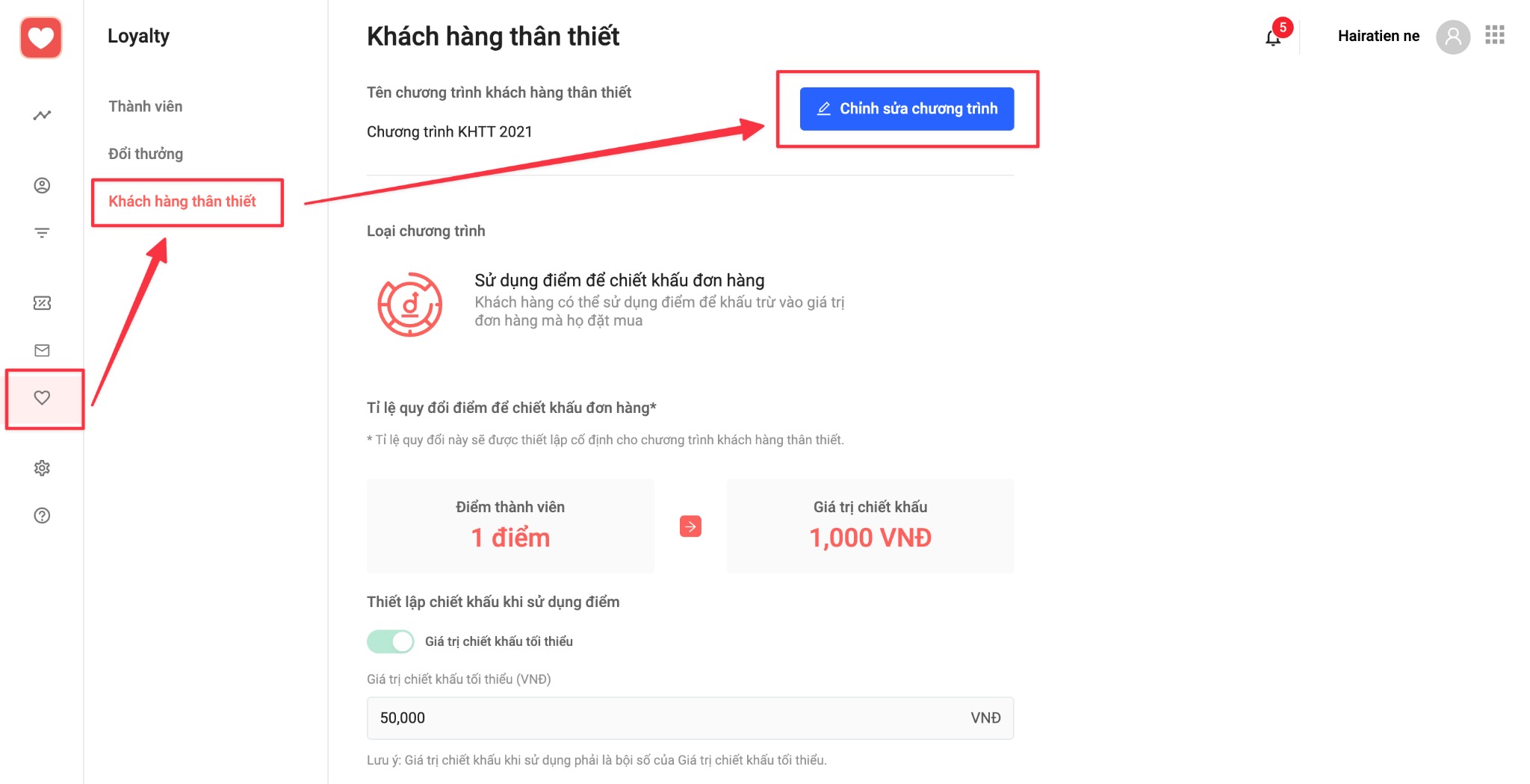Open the analytics trend line icon
This screenshot has width=1530, height=784.
(42, 115)
